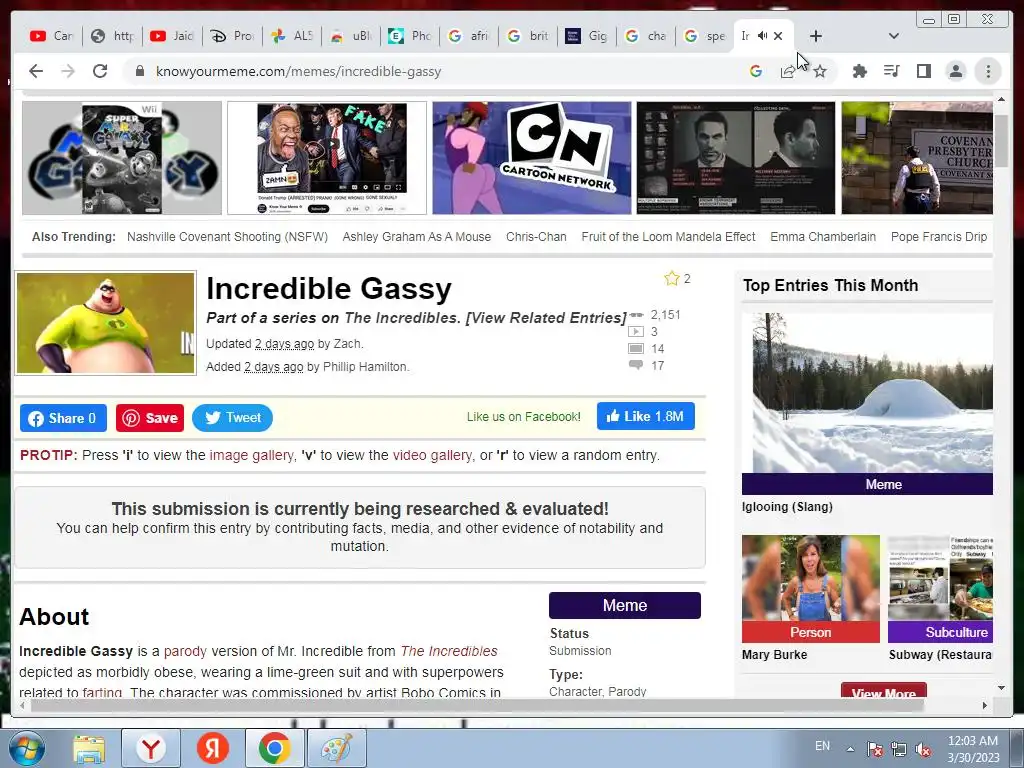Open the Chrome three-dot menu
Image resolution: width=1024 pixels, height=768 pixels.
[x=988, y=71]
